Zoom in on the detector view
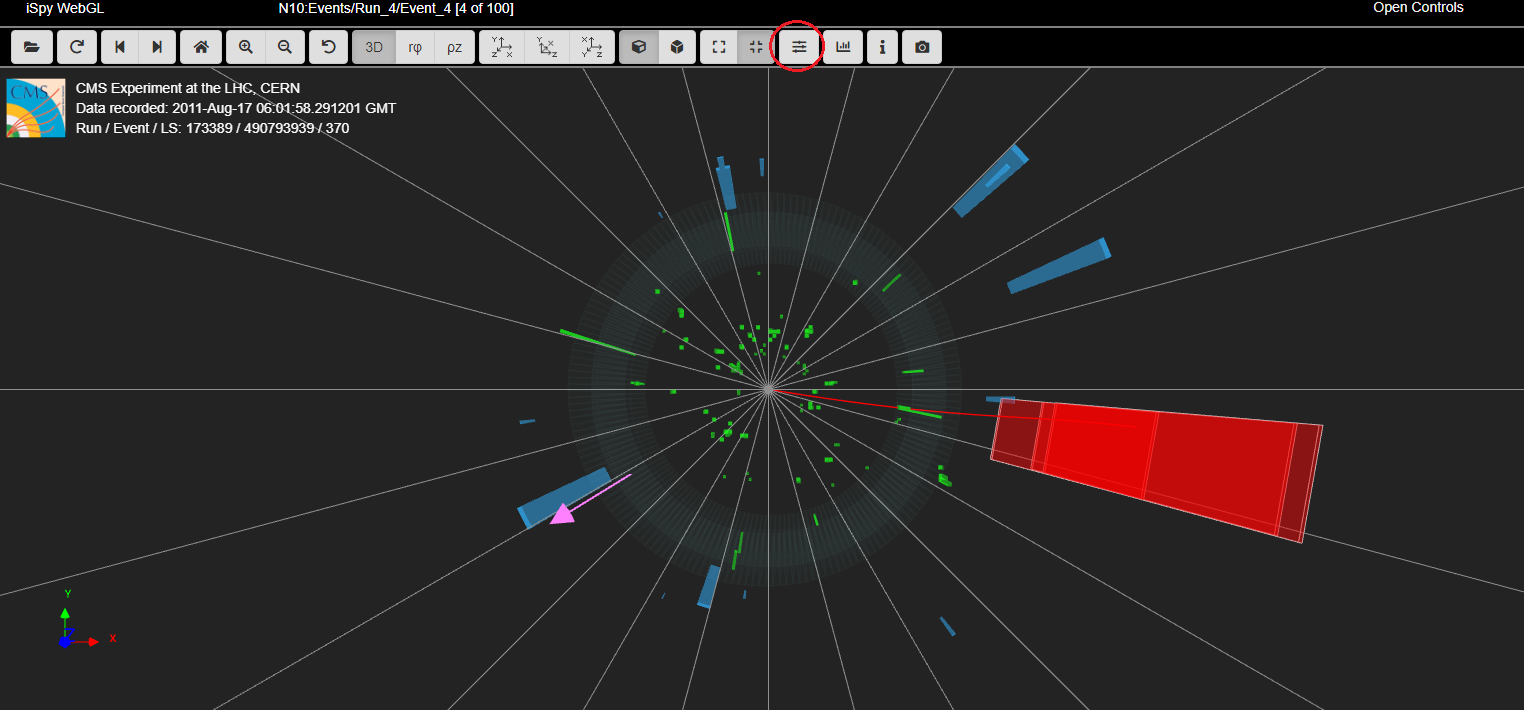The image size is (1524, 710). click(x=246, y=47)
